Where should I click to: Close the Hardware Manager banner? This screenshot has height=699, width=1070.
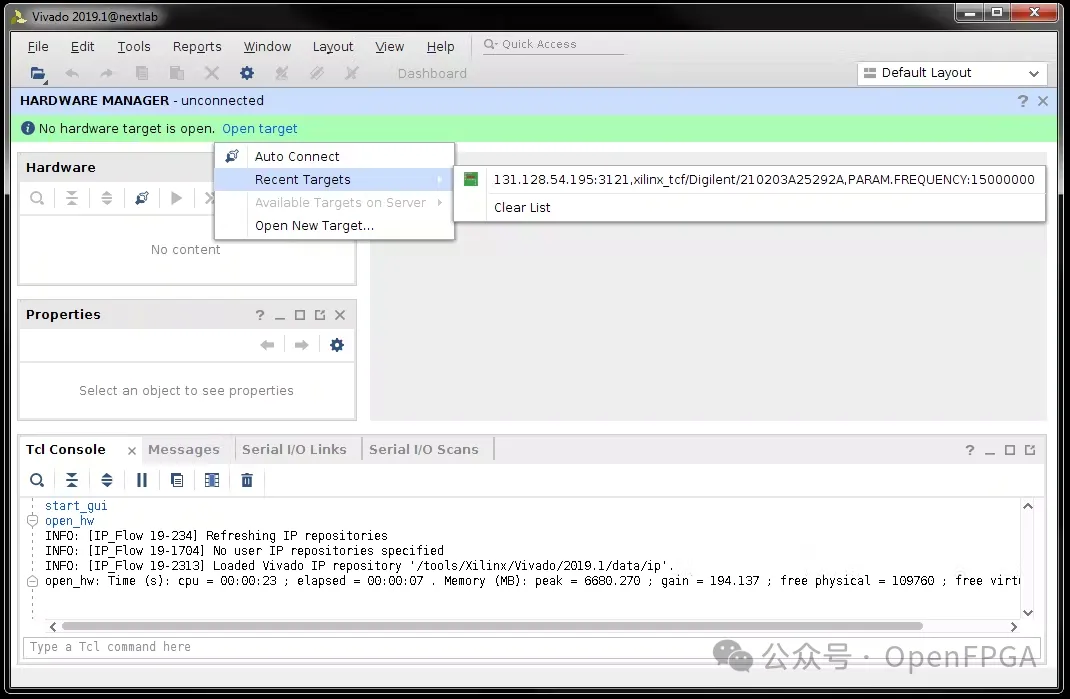(x=1043, y=101)
